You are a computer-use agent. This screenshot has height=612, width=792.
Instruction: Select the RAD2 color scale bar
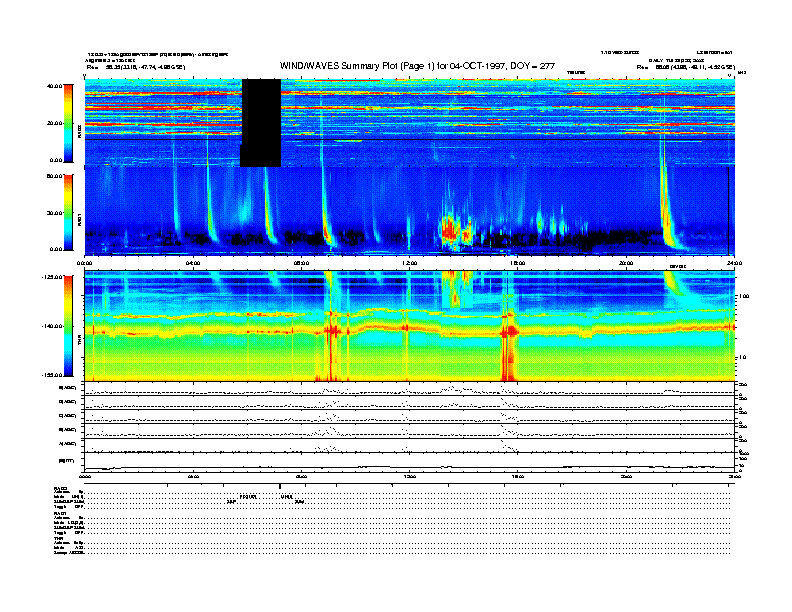click(x=68, y=124)
